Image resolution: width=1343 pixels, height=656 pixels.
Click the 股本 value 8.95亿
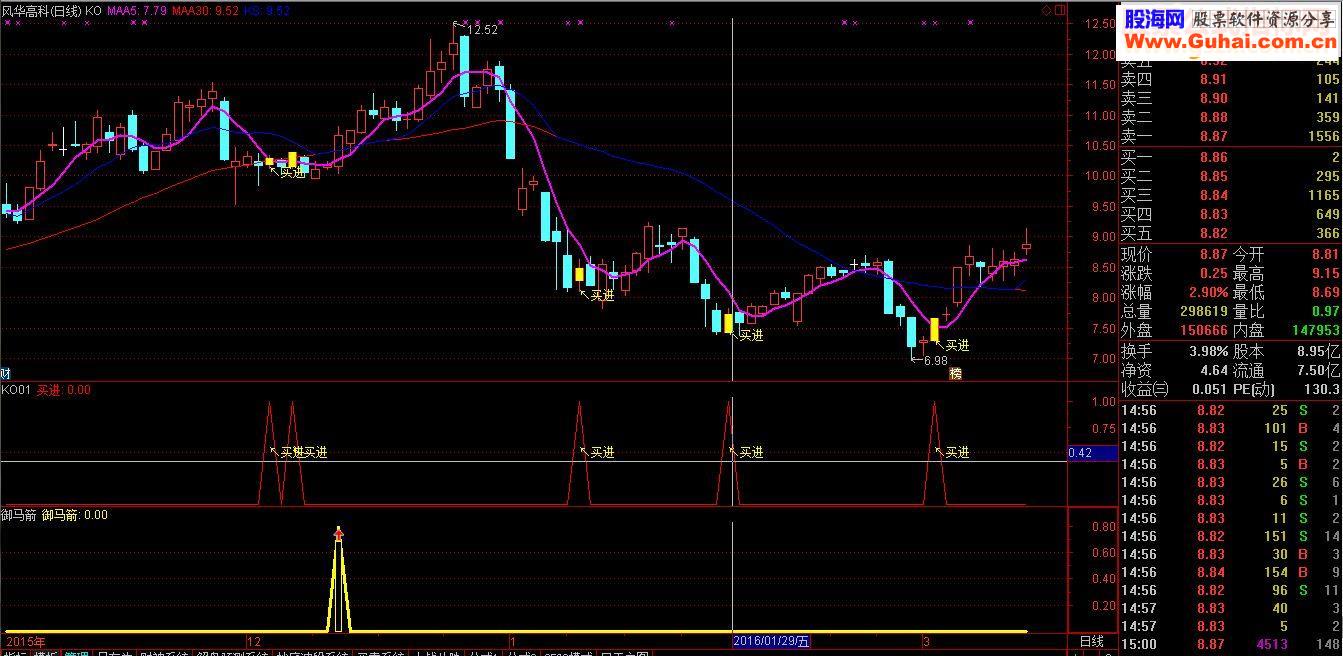click(x=1318, y=351)
